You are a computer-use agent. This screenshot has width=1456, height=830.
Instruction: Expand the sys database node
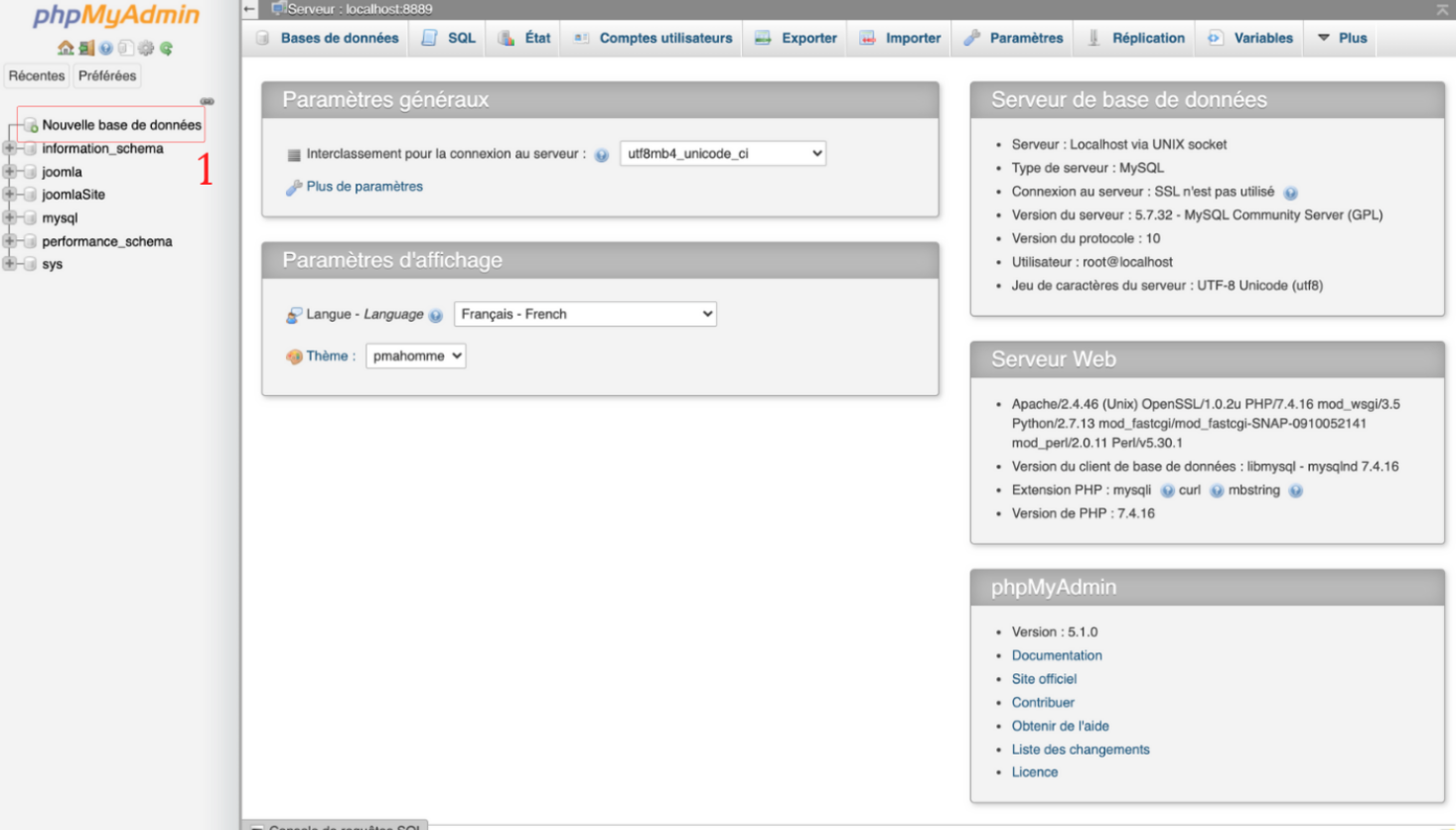coord(10,264)
